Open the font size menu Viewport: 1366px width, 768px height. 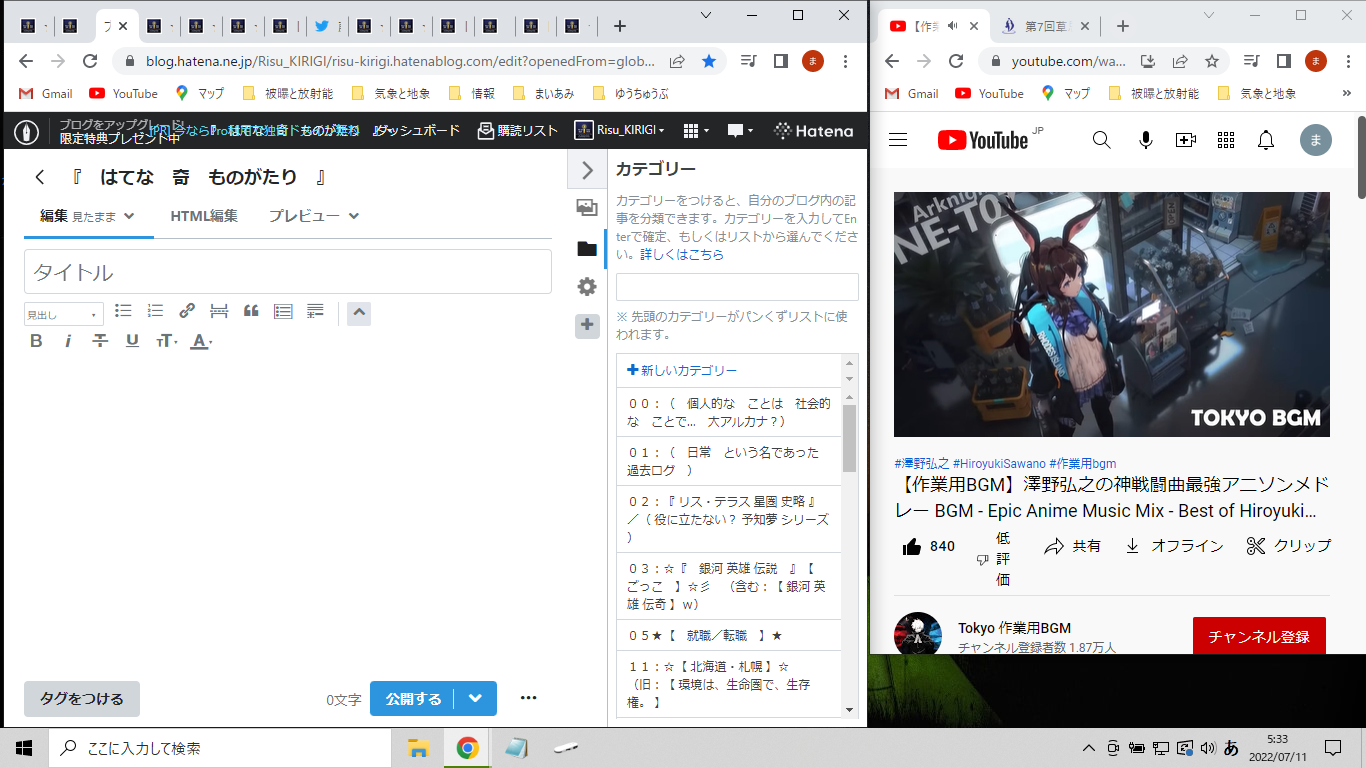coord(166,341)
